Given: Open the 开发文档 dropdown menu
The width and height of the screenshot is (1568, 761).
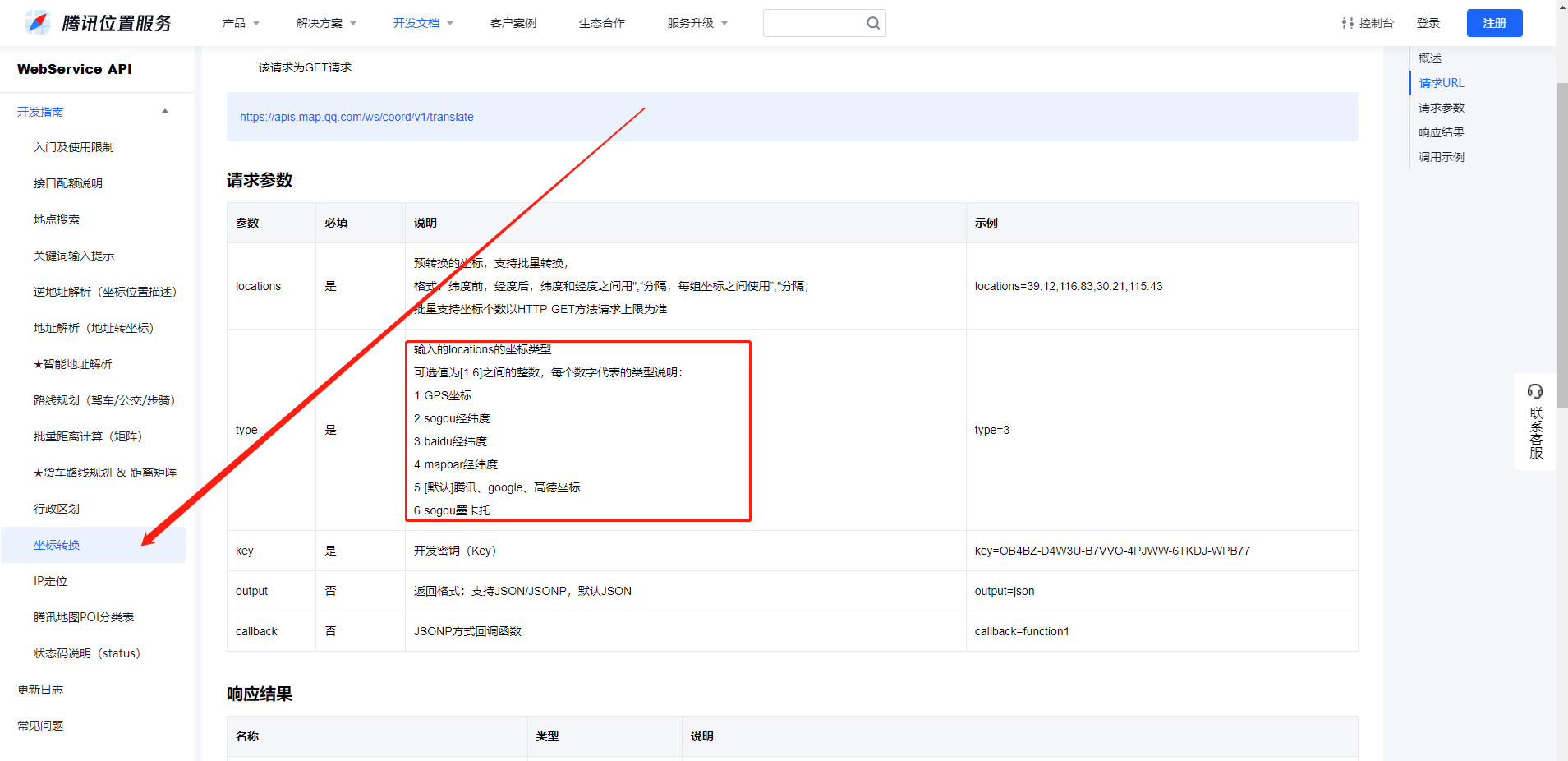Looking at the screenshot, I should click(x=423, y=23).
